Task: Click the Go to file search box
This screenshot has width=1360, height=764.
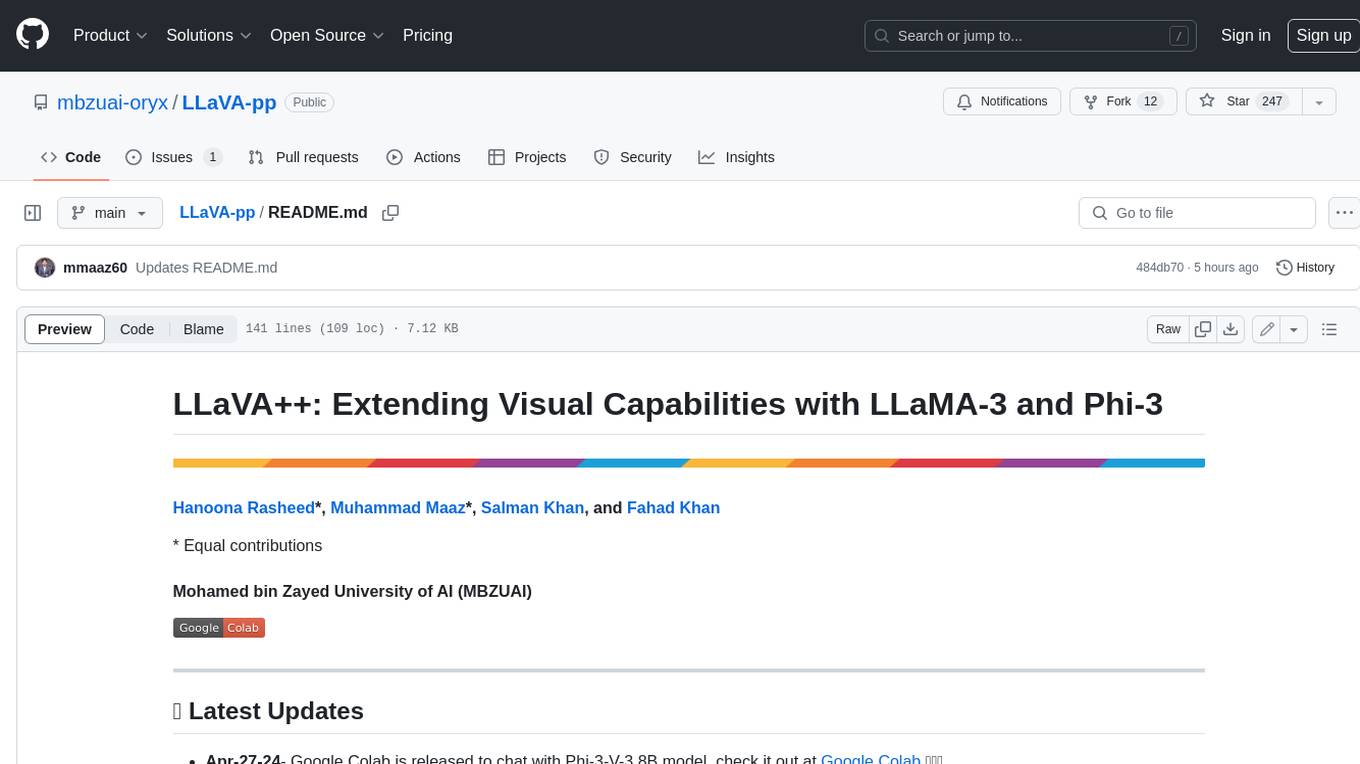Action: pos(1197,213)
